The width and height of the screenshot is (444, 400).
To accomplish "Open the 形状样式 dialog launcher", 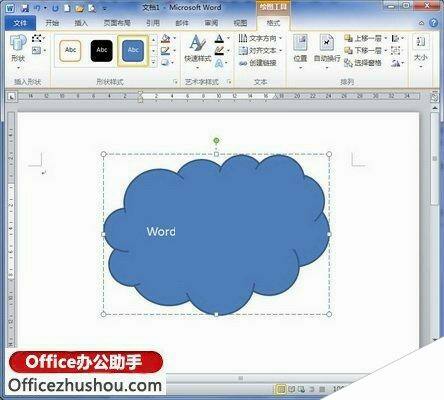I will coord(175,82).
